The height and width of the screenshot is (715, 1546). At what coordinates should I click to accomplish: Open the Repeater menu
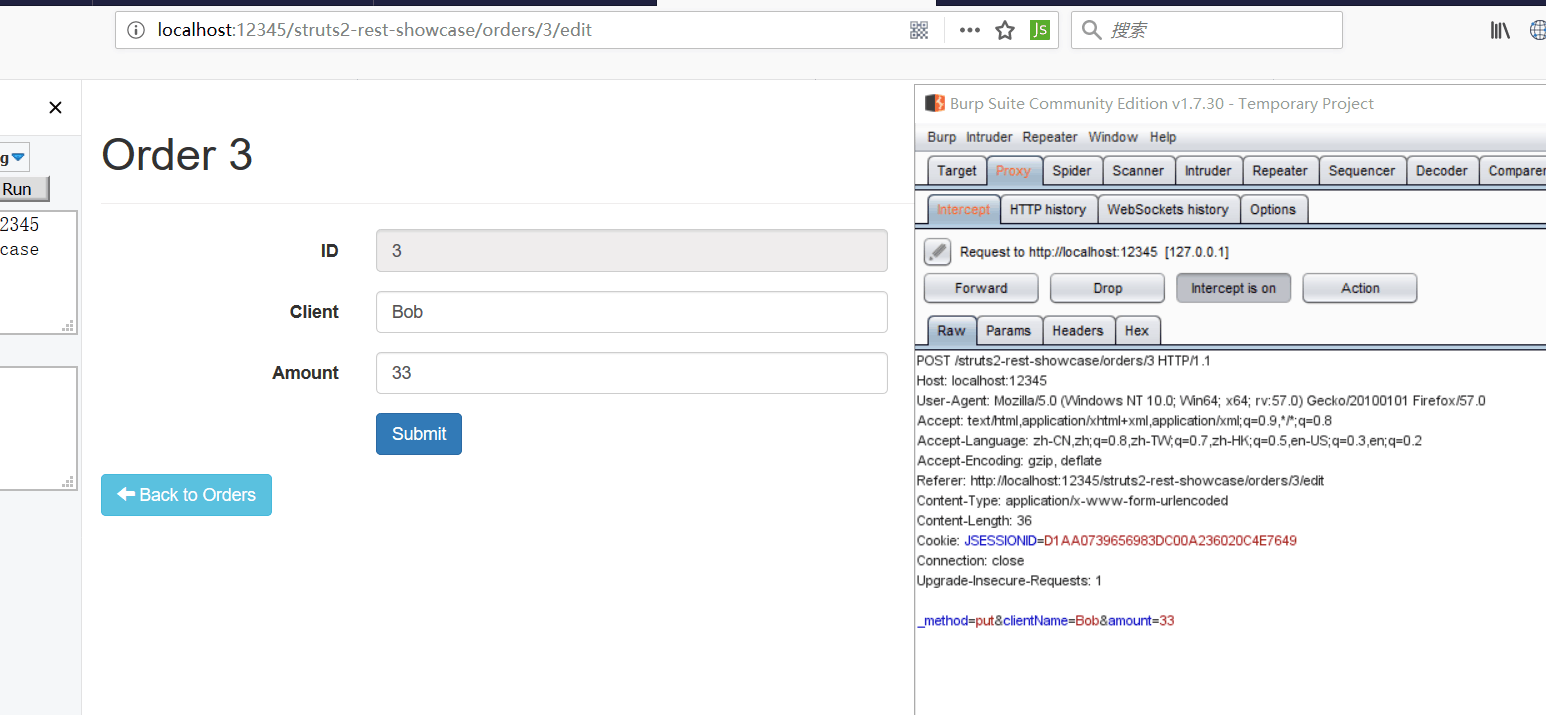(1050, 137)
